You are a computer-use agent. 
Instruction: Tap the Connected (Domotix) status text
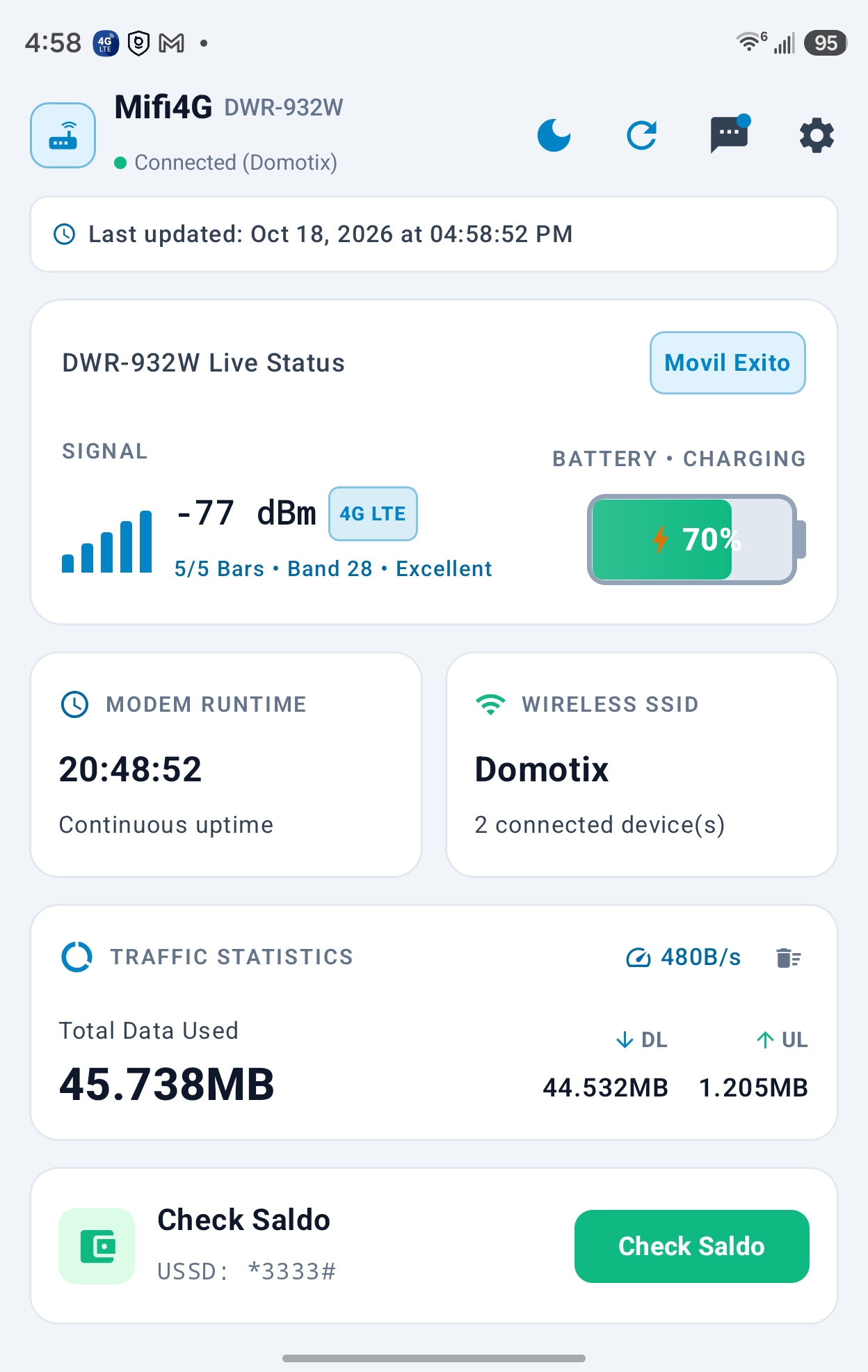click(236, 162)
